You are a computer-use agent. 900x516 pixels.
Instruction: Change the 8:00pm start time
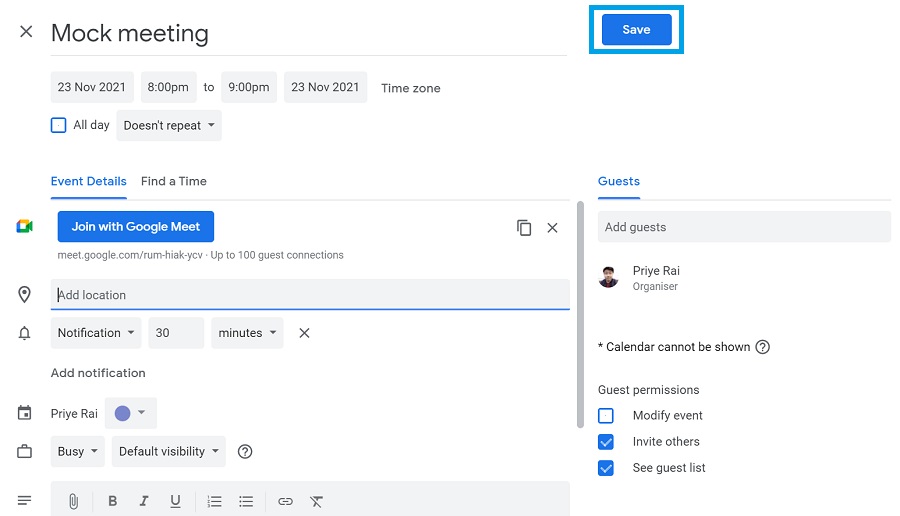pos(168,87)
